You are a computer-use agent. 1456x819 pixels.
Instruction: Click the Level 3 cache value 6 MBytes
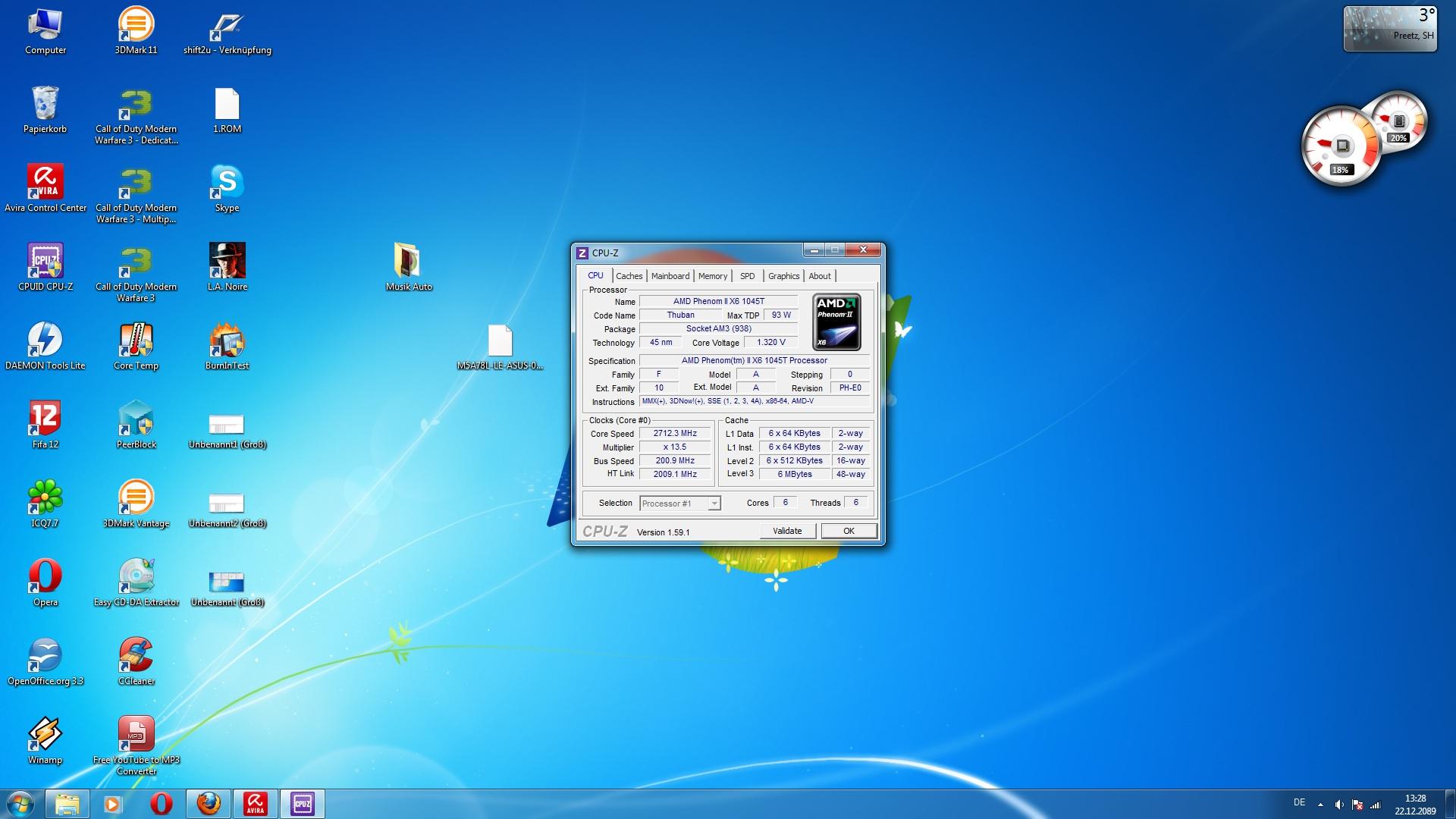click(795, 475)
